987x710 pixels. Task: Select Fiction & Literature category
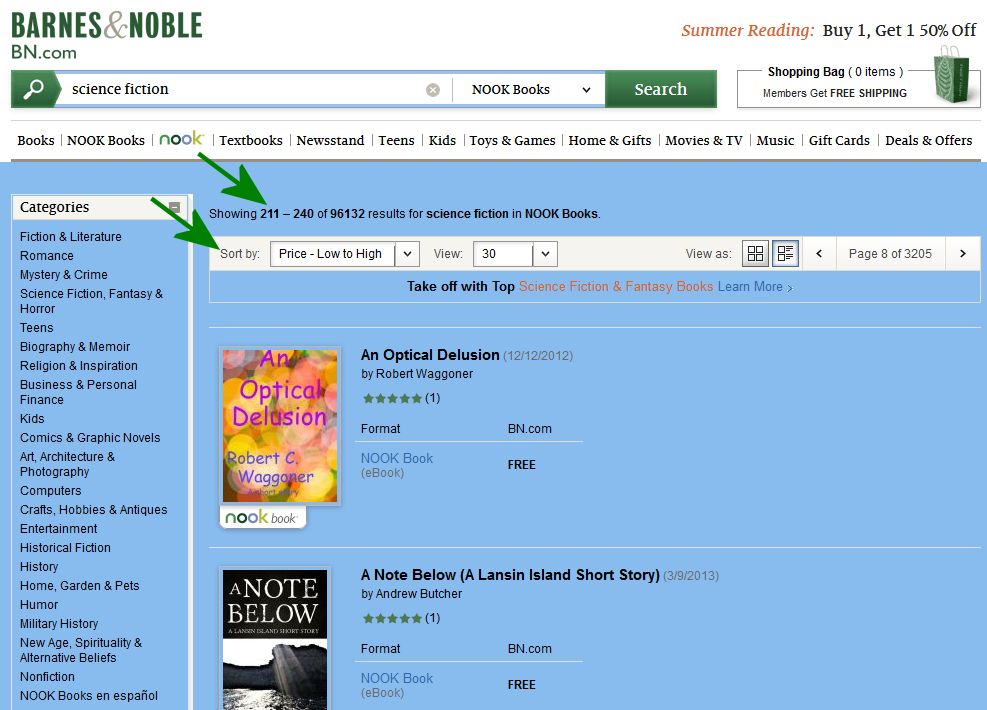pyautogui.click(x=70, y=237)
